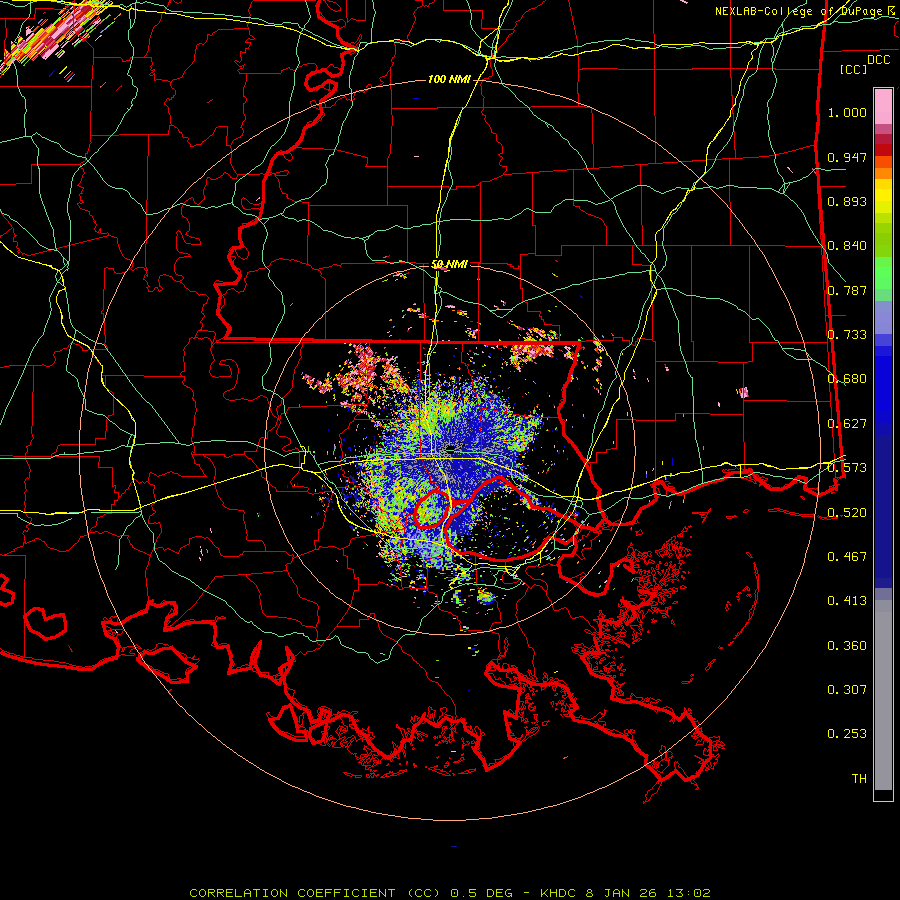Image resolution: width=900 pixels, height=900 pixels.
Task: Click the 0.733 value on the color scale
Action: [x=847, y=335]
